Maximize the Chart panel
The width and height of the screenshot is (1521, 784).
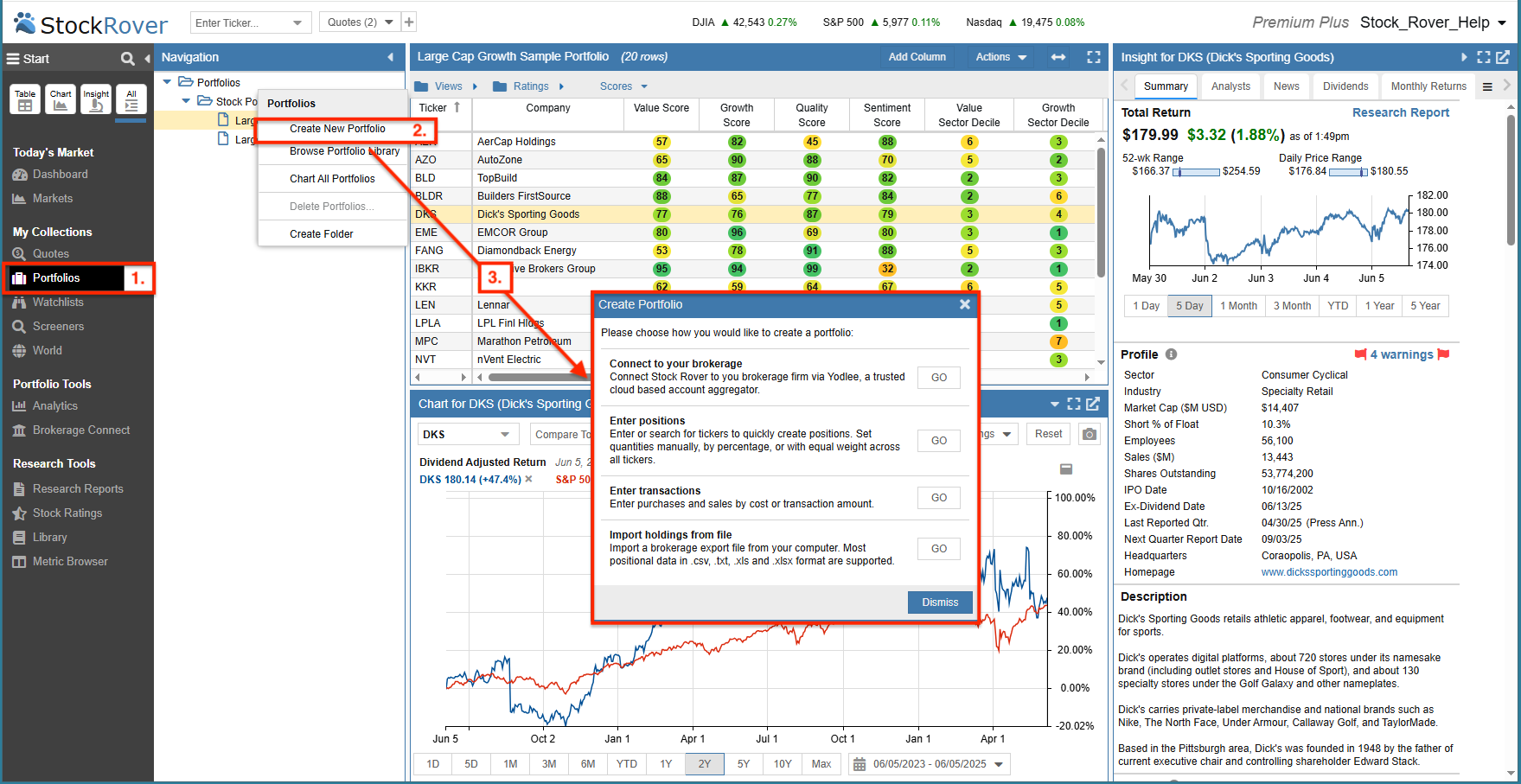click(x=1074, y=404)
